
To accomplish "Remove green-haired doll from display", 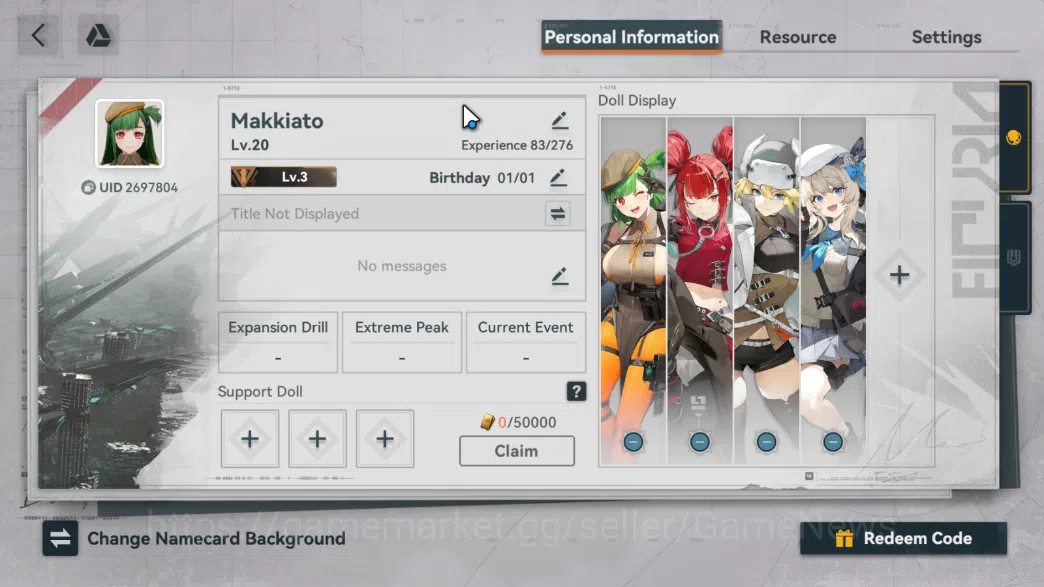I will click(633, 441).
